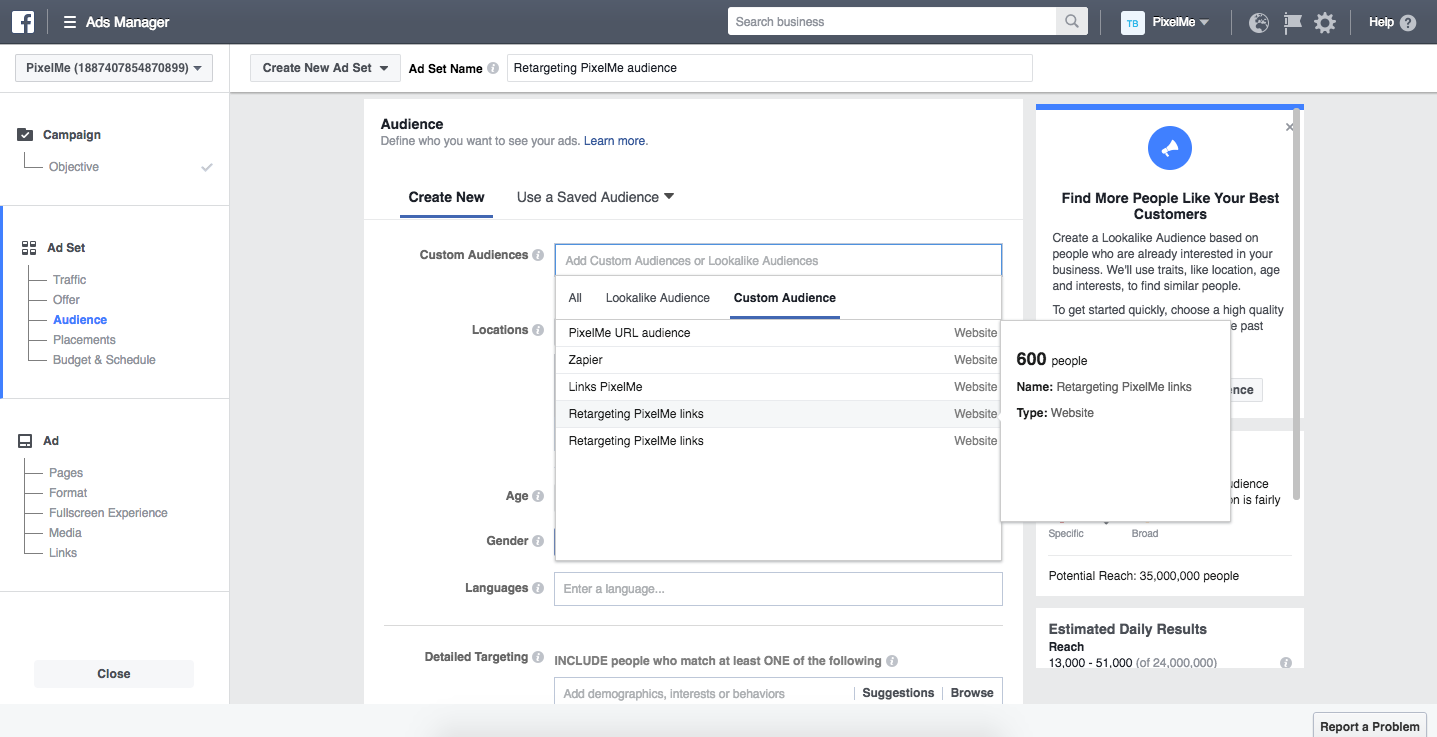Viewport: 1437px width, 737px height.
Task: Expand the Use a Saved Audience dropdown
Action: 595,197
